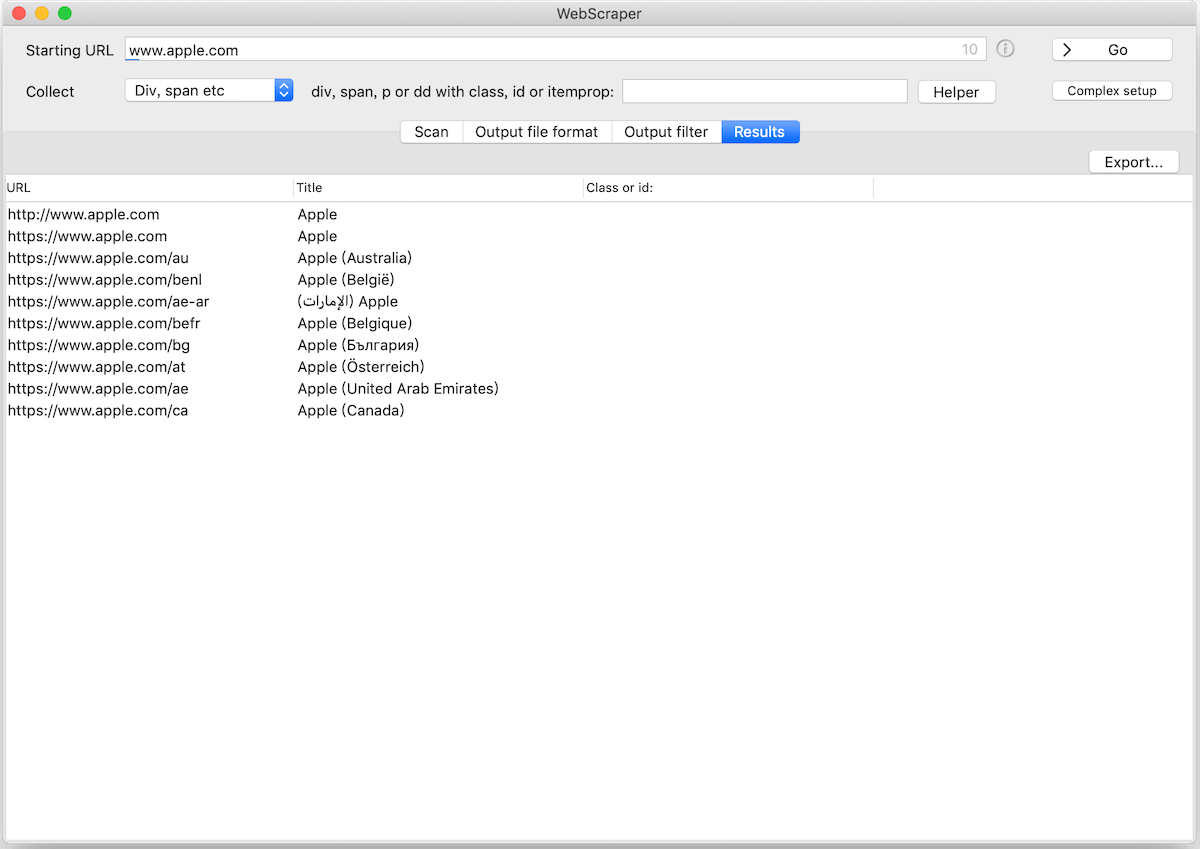Sort by the Title column header
This screenshot has width=1200, height=849.
click(x=438, y=188)
